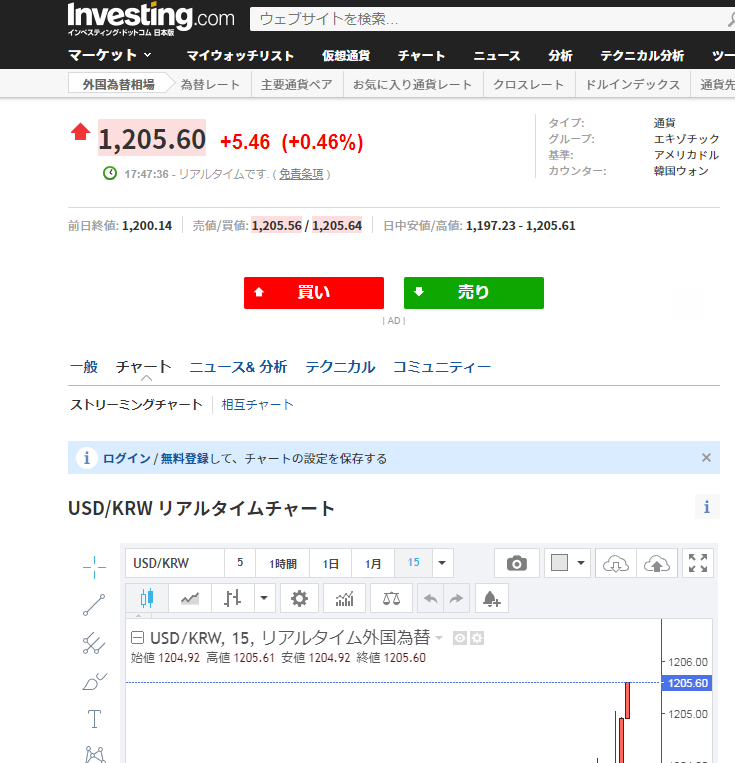
Task: Click the compare symbols scale icon
Action: coord(390,599)
